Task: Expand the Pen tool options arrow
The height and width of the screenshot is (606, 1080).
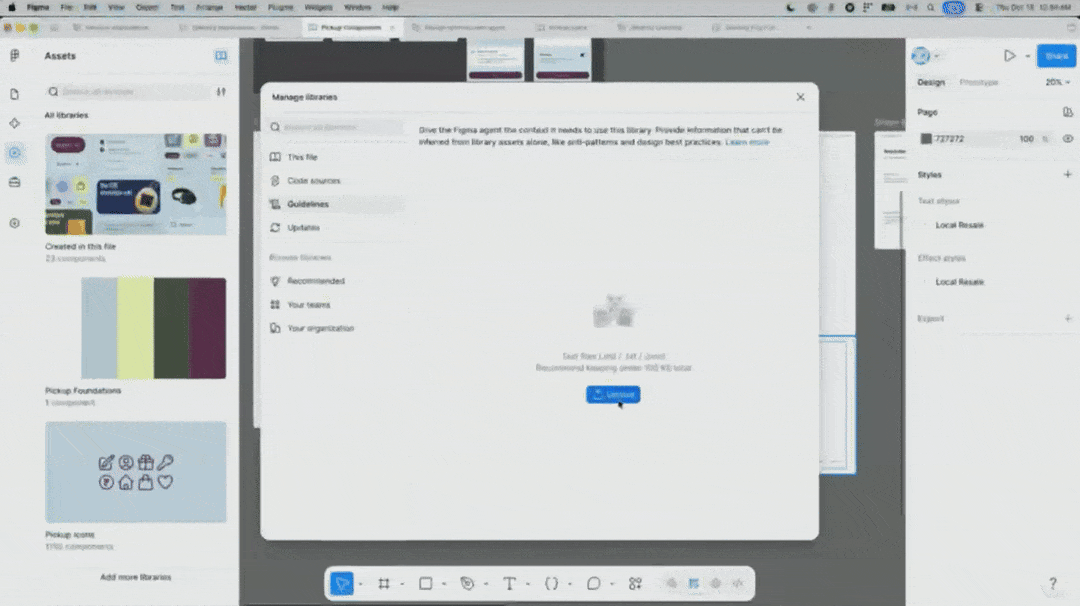Action: [486, 584]
